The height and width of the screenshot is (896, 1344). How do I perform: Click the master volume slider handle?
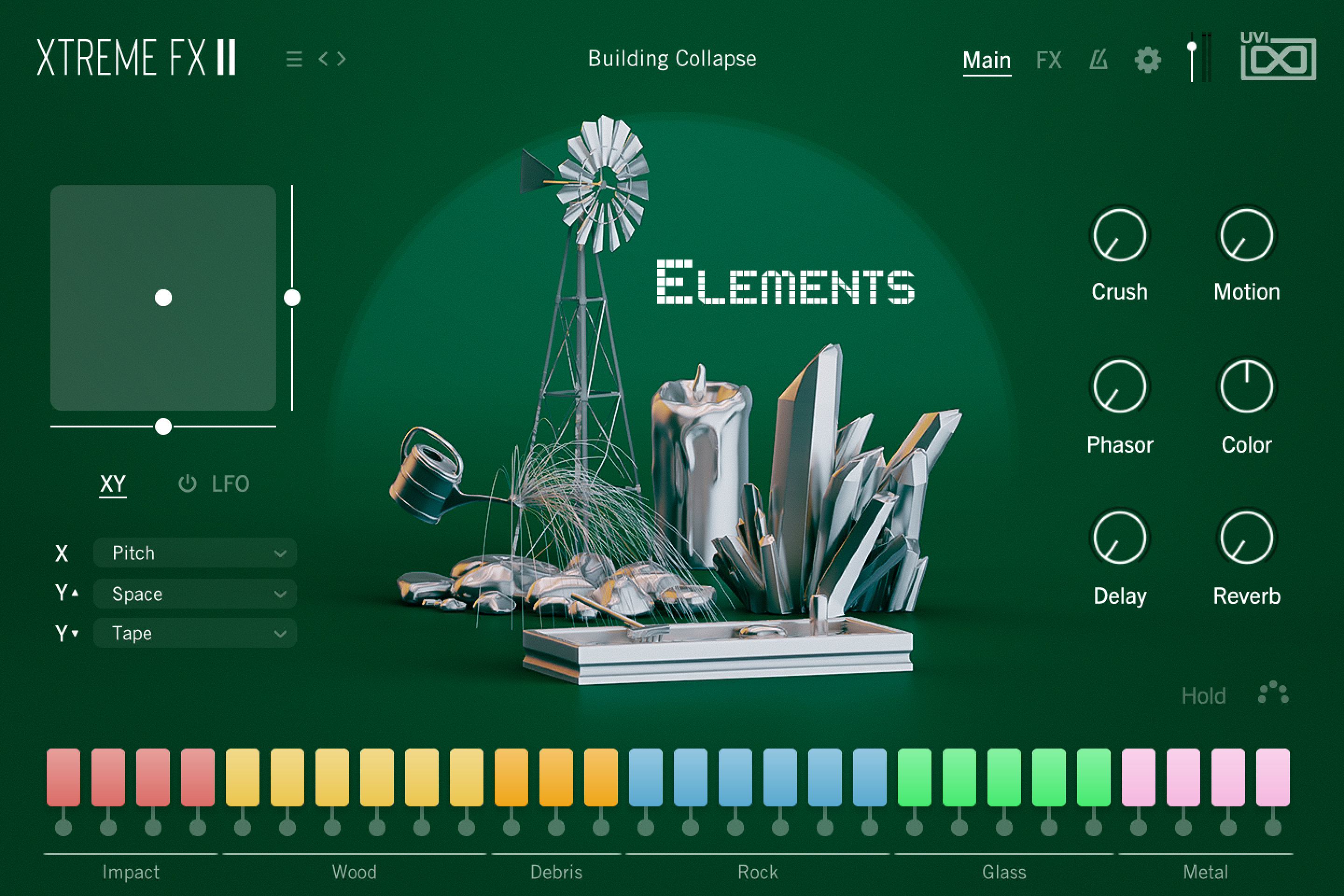point(1192,47)
